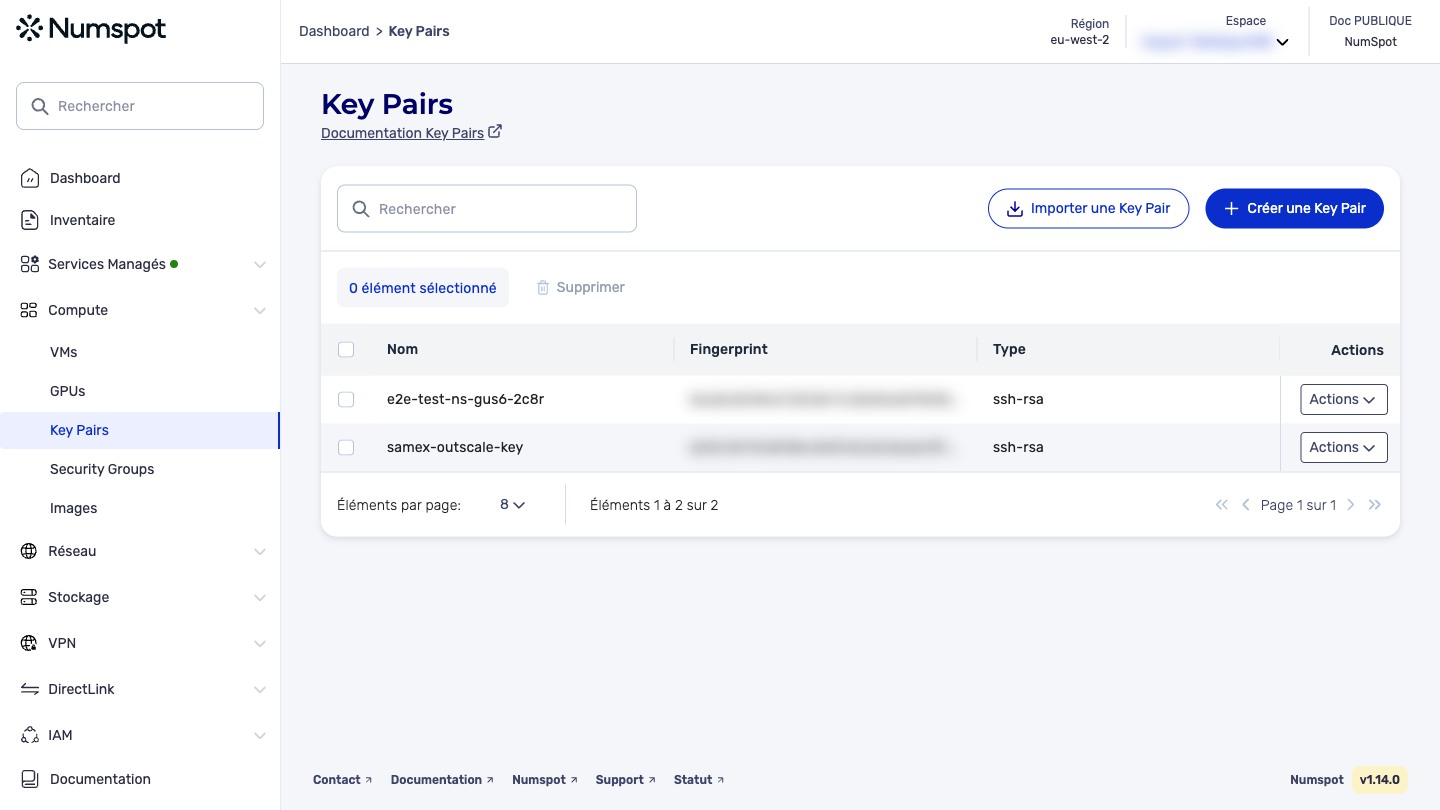
Task: Open Contact footer link
Action: (x=342, y=780)
